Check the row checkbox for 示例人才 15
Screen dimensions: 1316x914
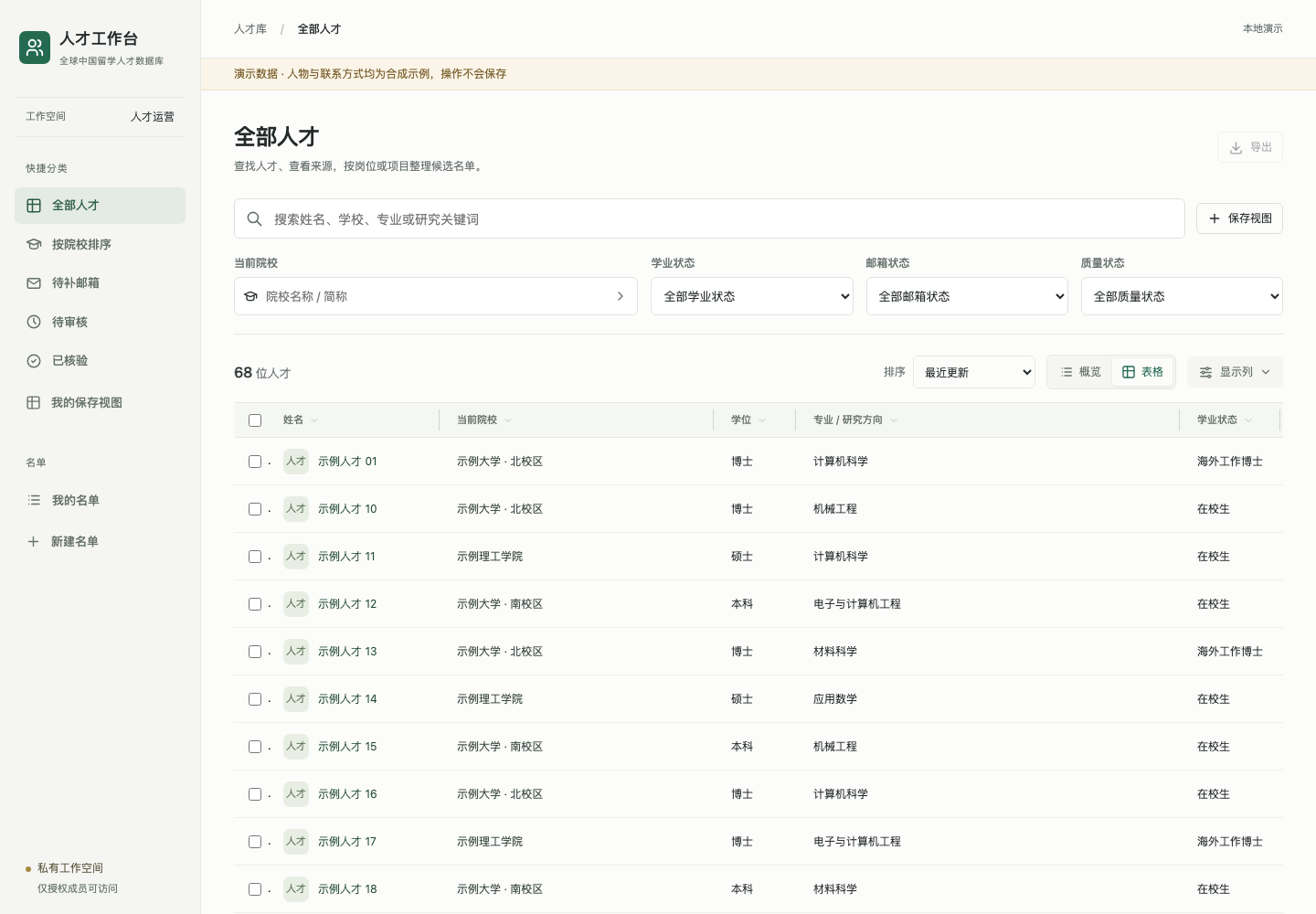click(255, 747)
